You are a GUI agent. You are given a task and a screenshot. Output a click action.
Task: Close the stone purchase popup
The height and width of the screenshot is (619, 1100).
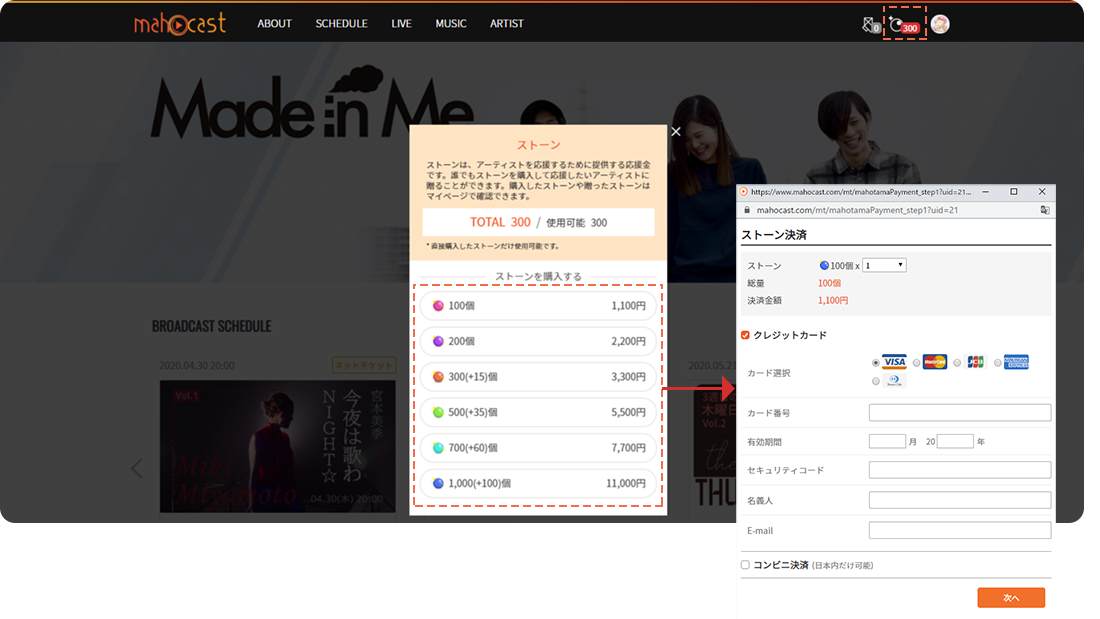coord(676,131)
